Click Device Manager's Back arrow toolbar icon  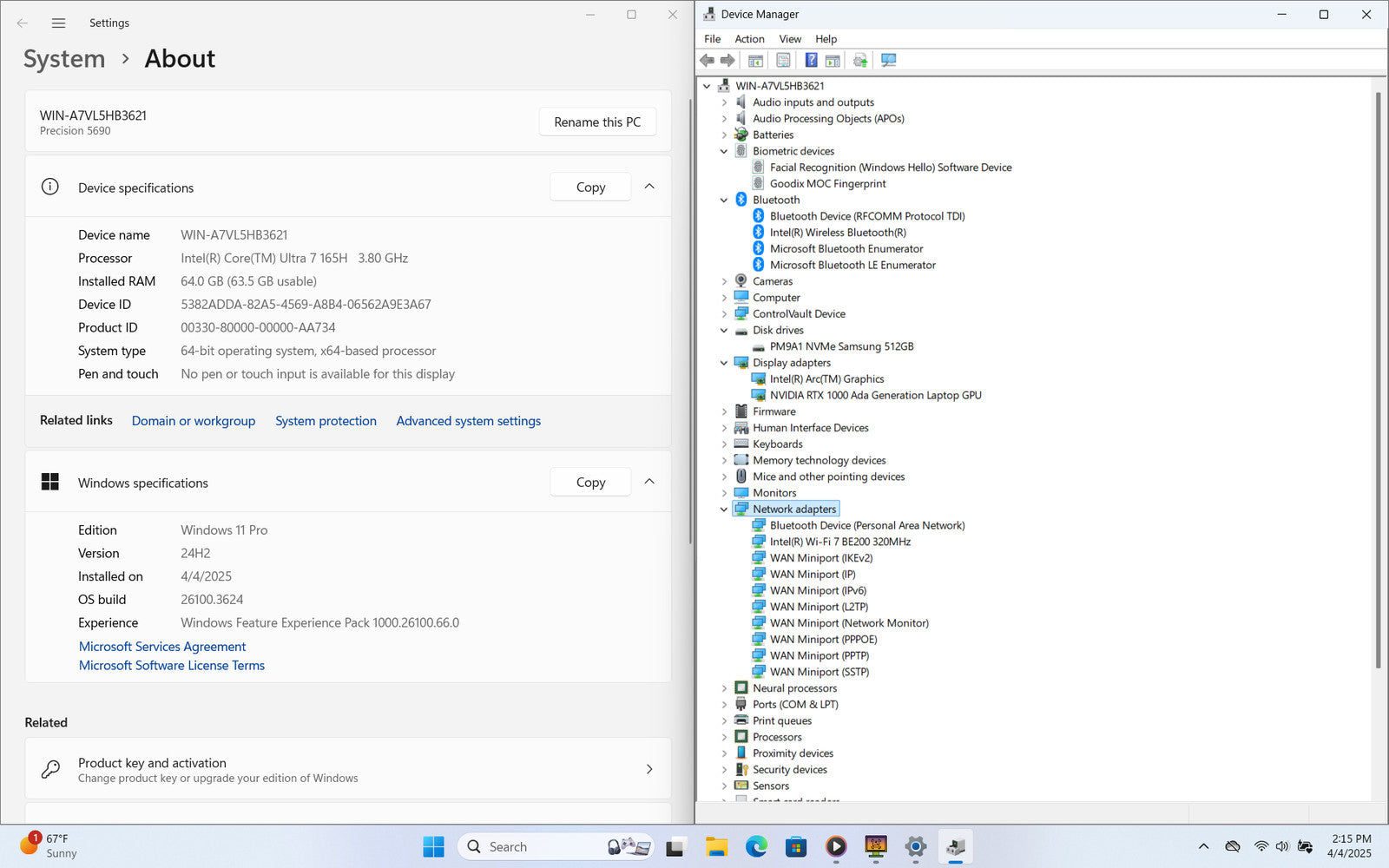pos(707,60)
